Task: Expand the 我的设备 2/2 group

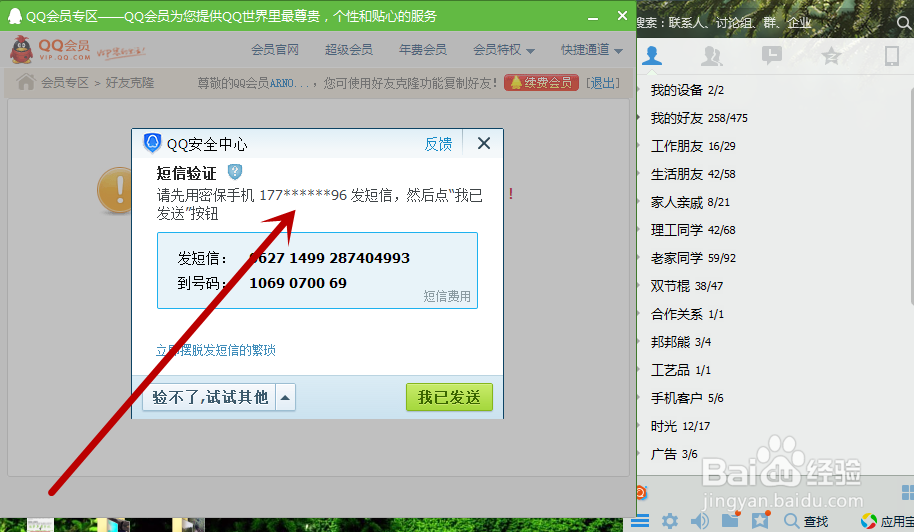Action: coord(687,90)
